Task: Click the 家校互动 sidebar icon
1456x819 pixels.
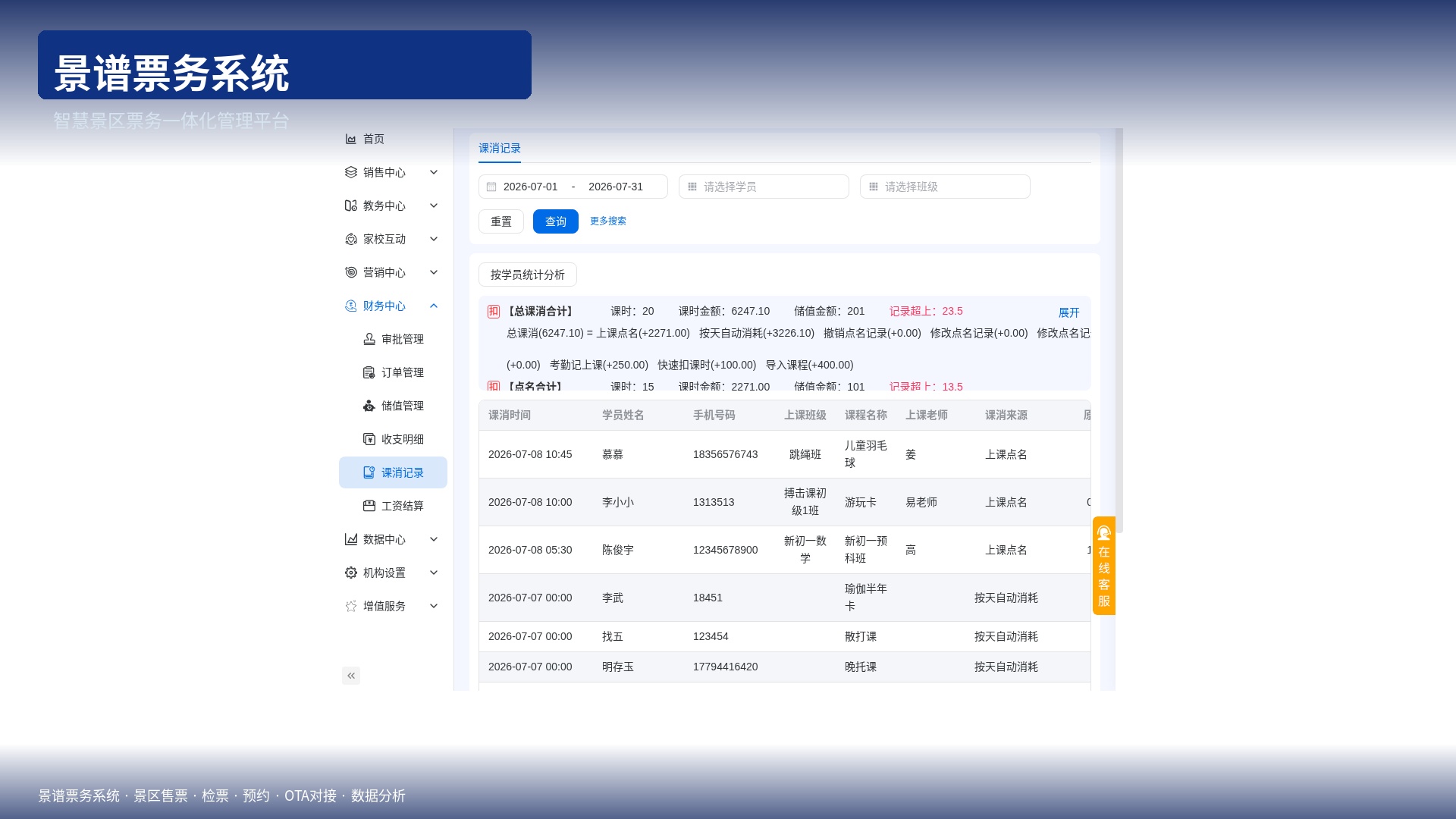Action: (350, 239)
